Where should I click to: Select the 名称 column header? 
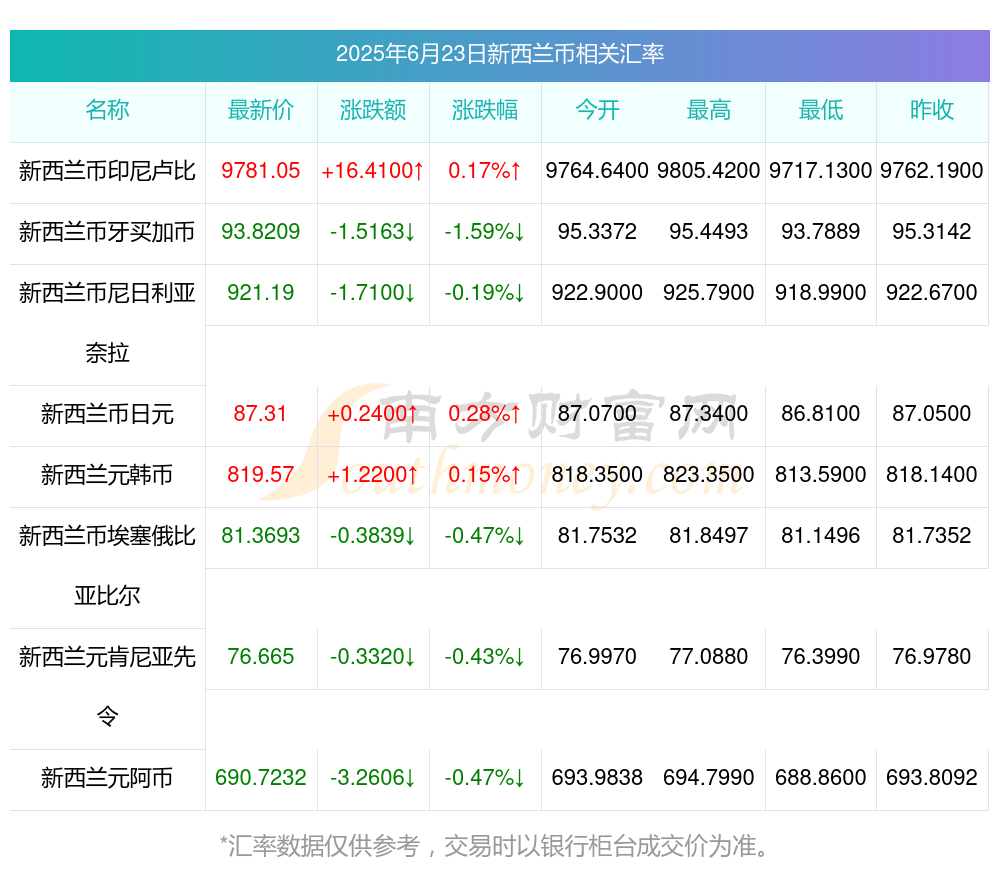(x=107, y=110)
